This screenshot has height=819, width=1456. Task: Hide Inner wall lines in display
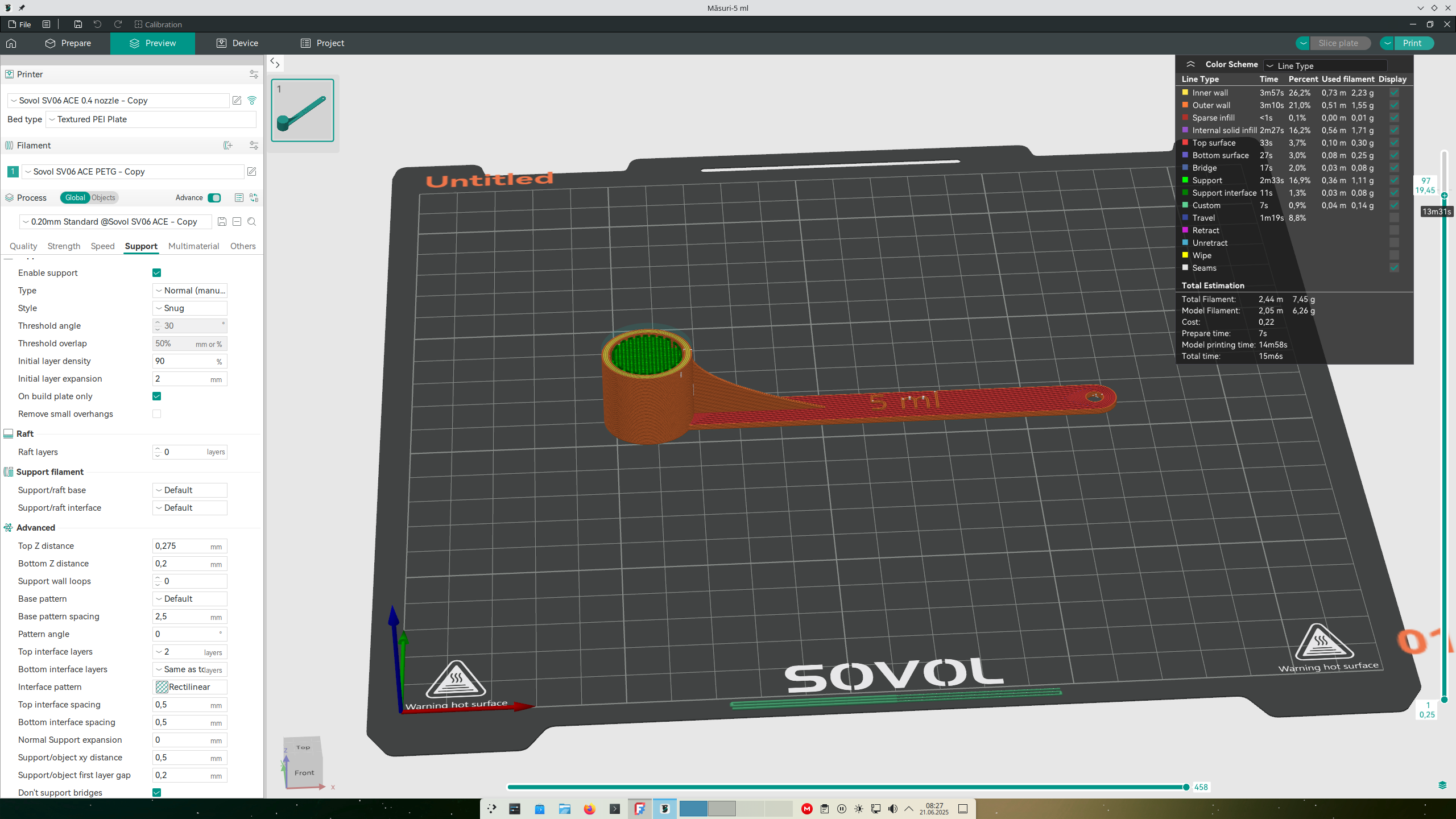point(1394,93)
